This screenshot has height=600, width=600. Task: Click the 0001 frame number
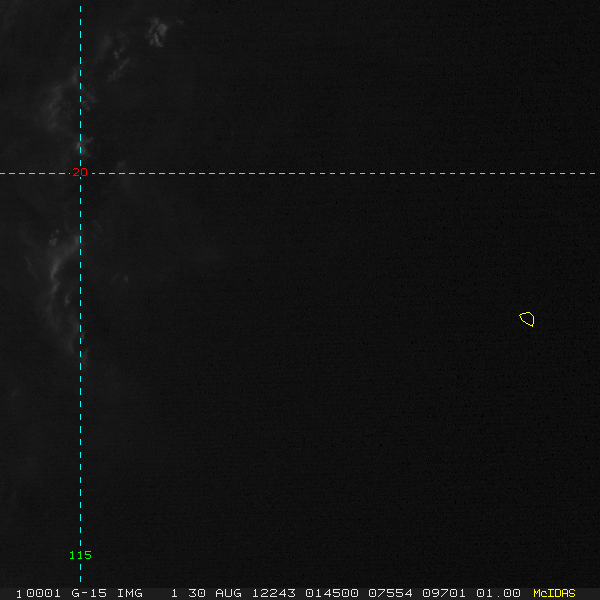(43, 593)
